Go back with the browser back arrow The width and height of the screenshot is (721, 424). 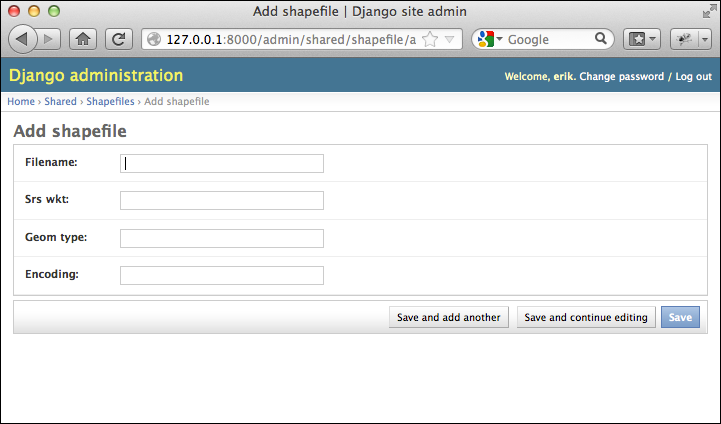(23, 40)
